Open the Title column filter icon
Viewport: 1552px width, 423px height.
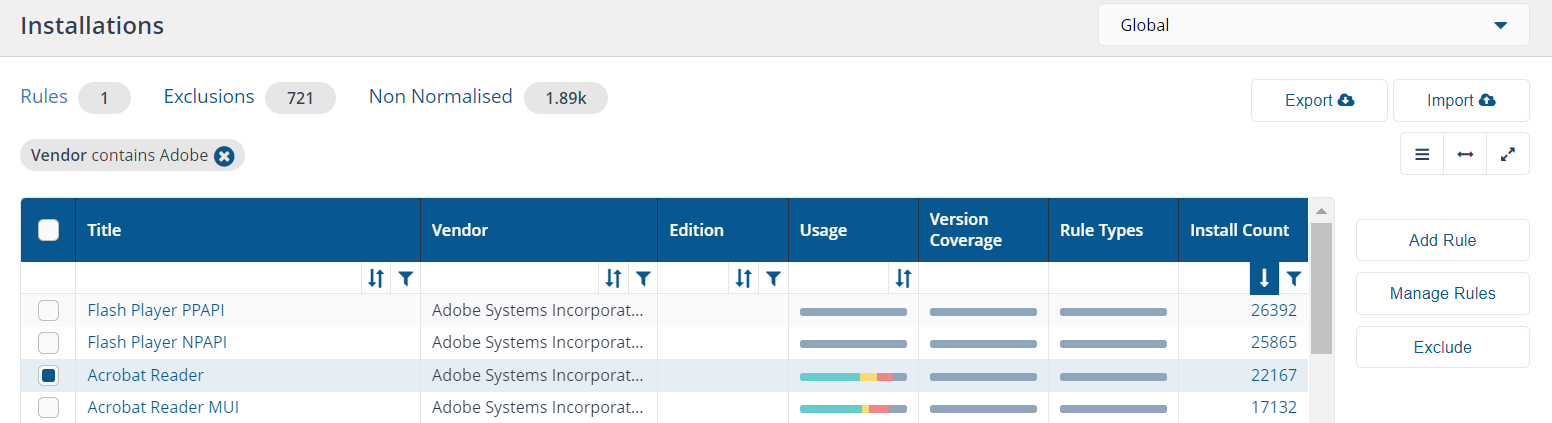[x=404, y=278]
